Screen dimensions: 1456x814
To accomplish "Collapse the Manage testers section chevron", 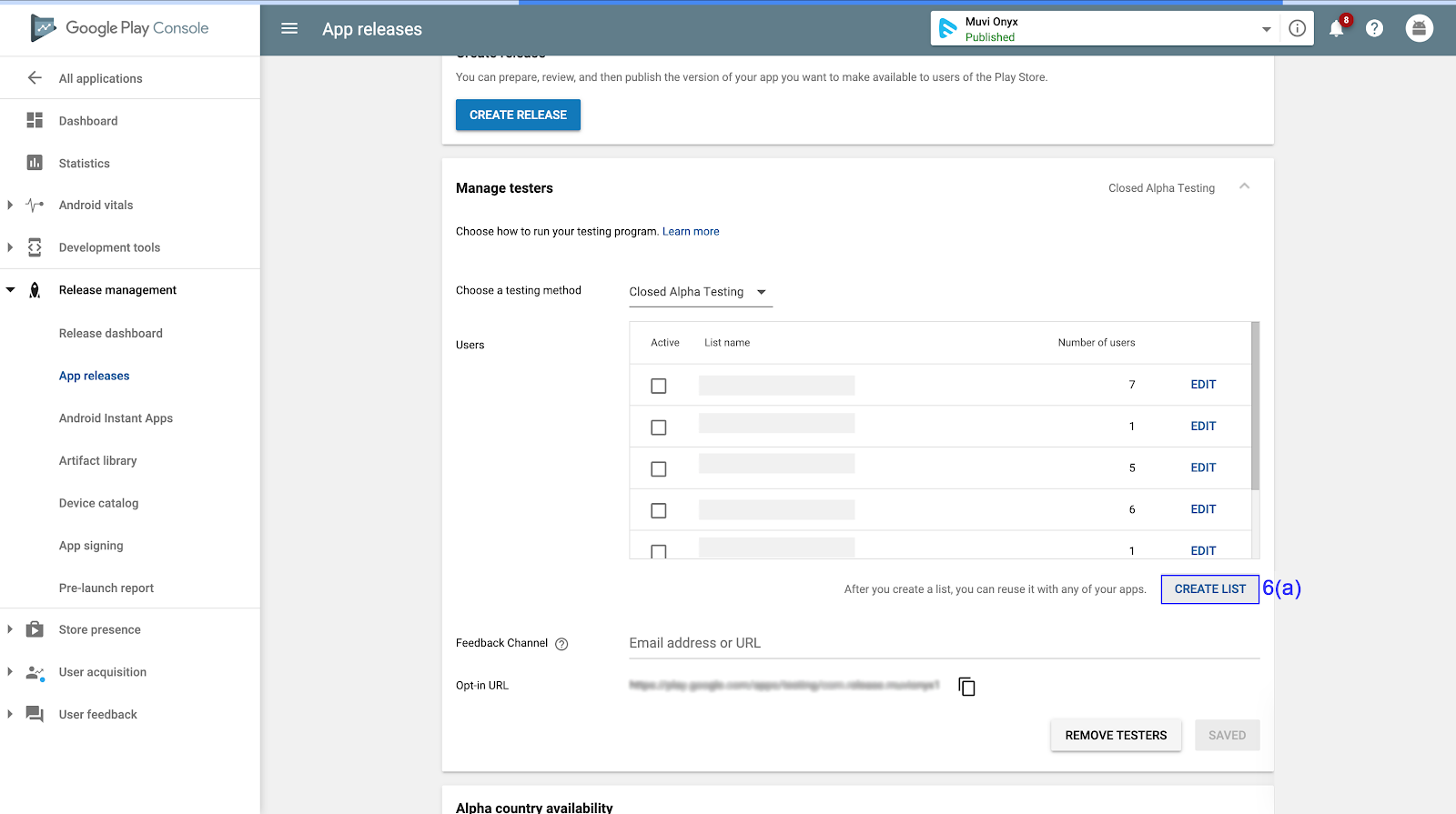I will click(1244, 186).
